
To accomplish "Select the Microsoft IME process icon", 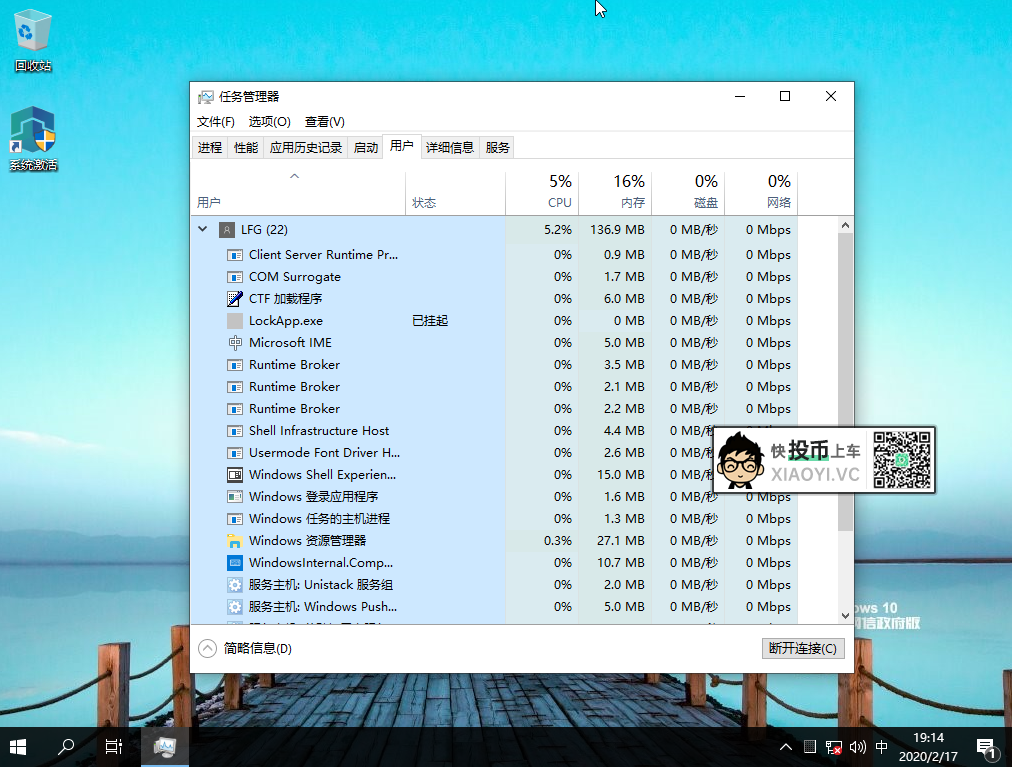I will pos(235,343).
